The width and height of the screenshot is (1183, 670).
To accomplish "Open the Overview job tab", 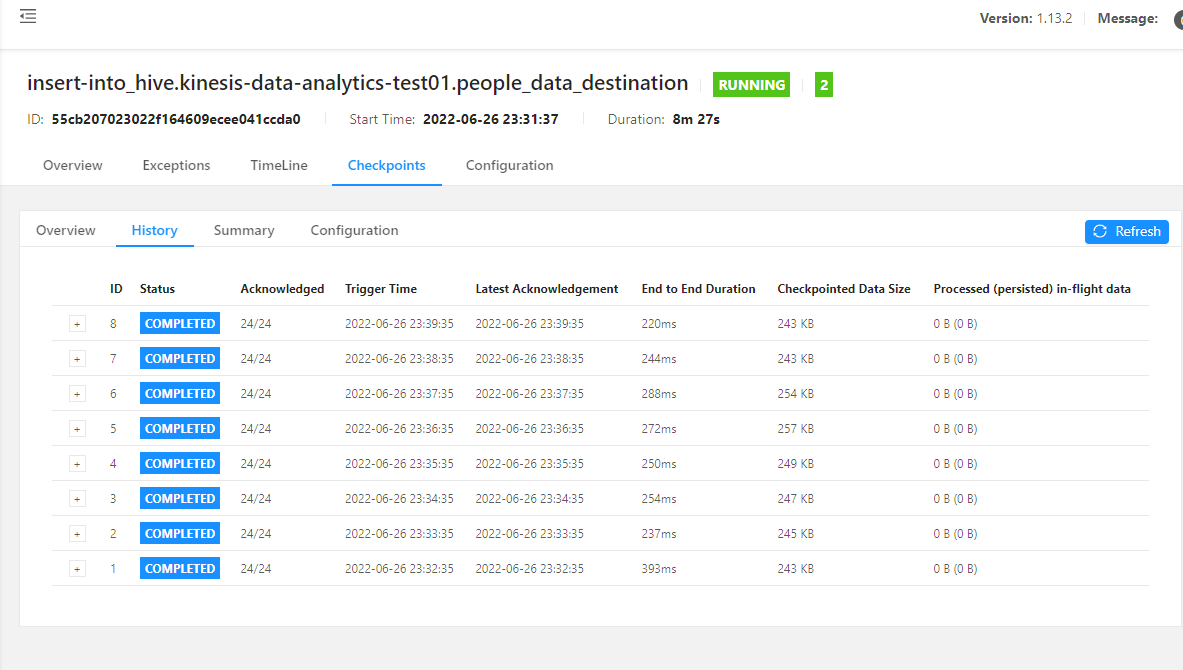I will 72,165.
